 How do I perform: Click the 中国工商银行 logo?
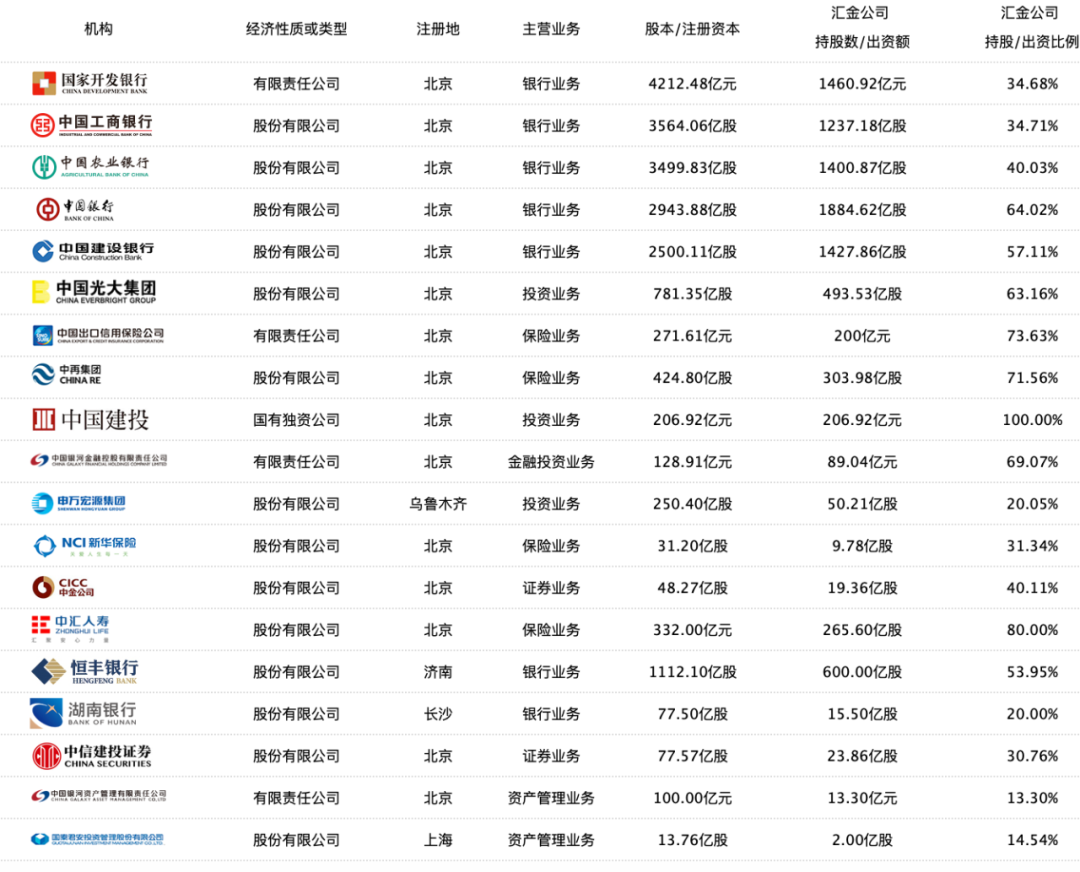pos(92,125)
